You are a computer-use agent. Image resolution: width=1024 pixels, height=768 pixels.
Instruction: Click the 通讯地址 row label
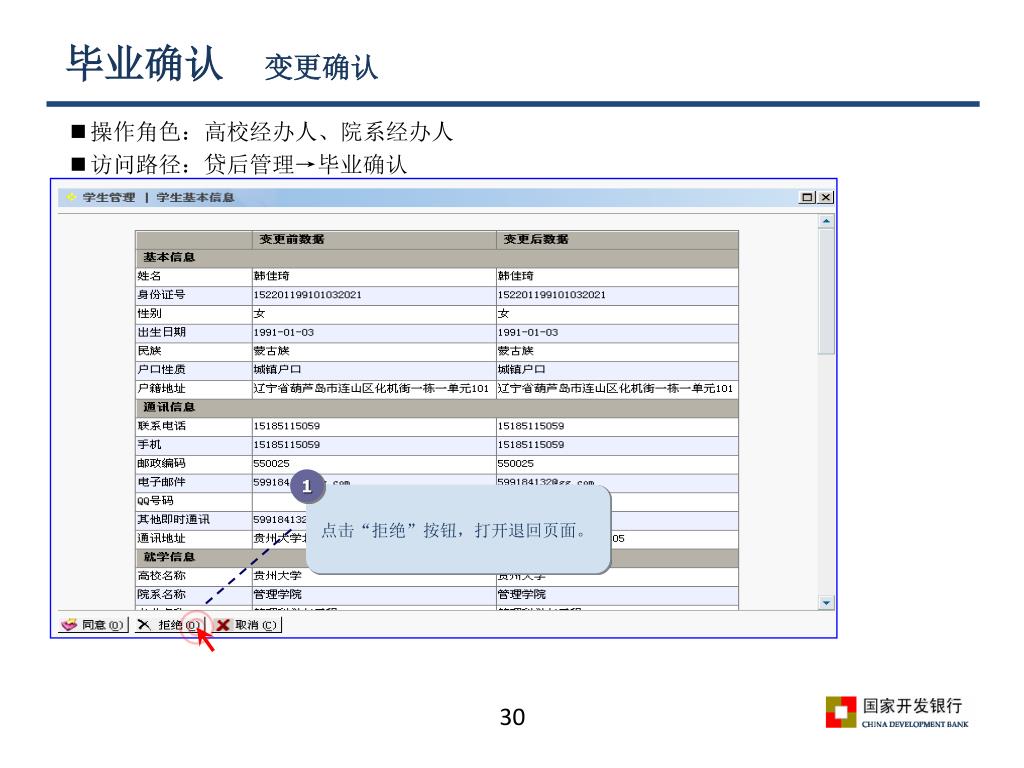[161, 538]
